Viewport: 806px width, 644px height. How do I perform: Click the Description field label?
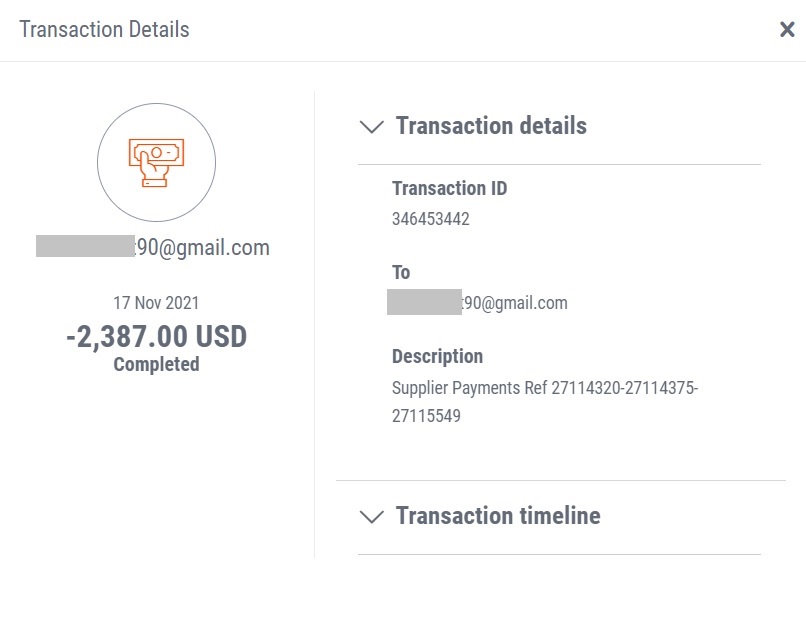click(437, 356)
